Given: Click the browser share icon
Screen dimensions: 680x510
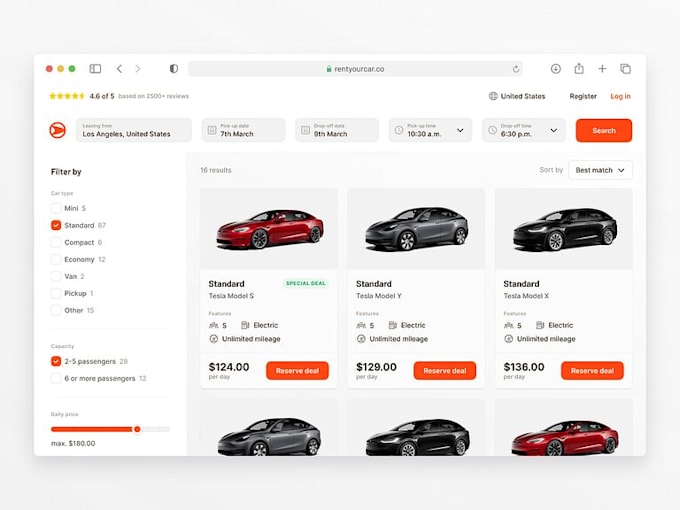Looking at the screenshot, I should click(579, 68).
